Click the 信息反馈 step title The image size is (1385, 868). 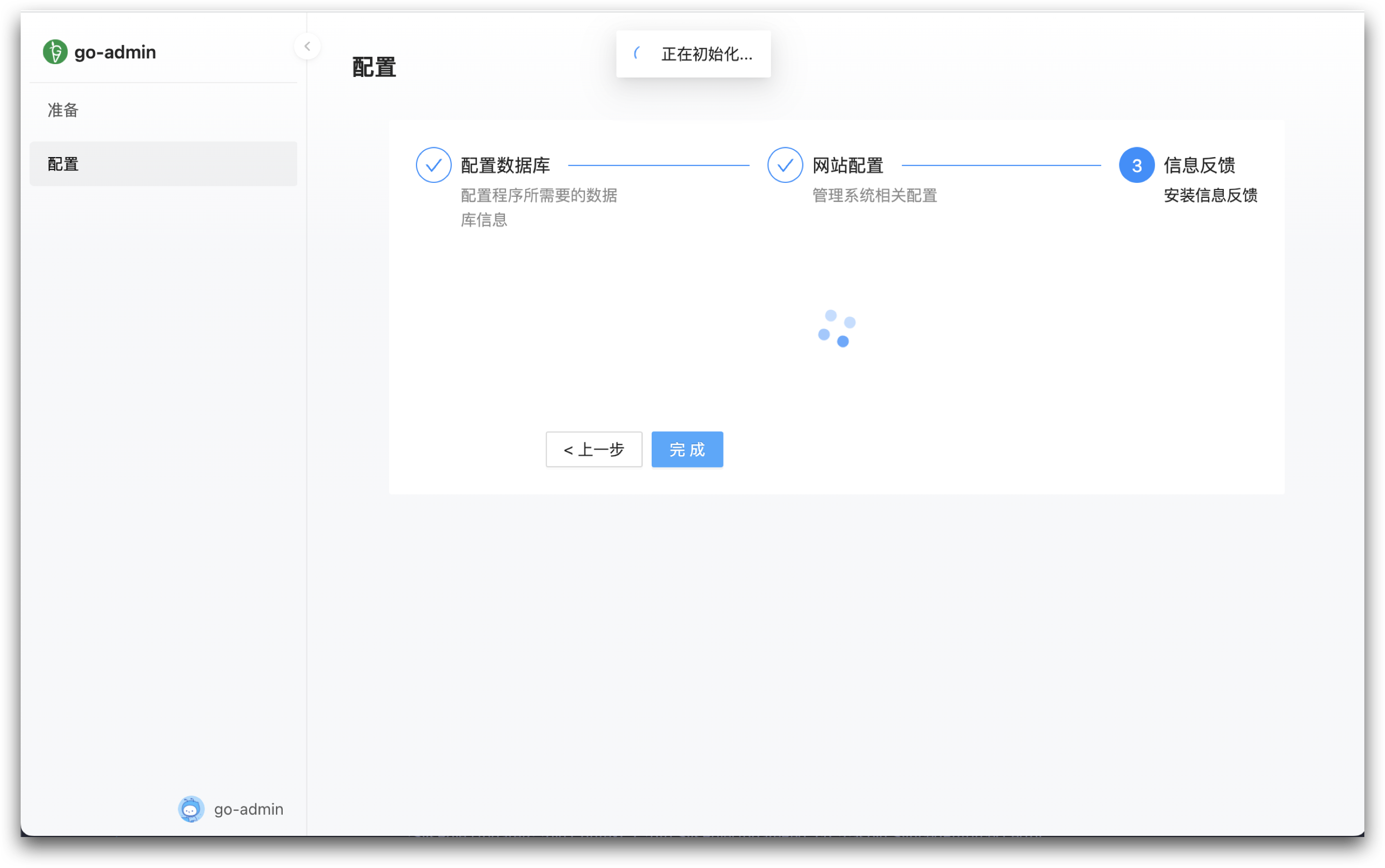(1199, 165)
